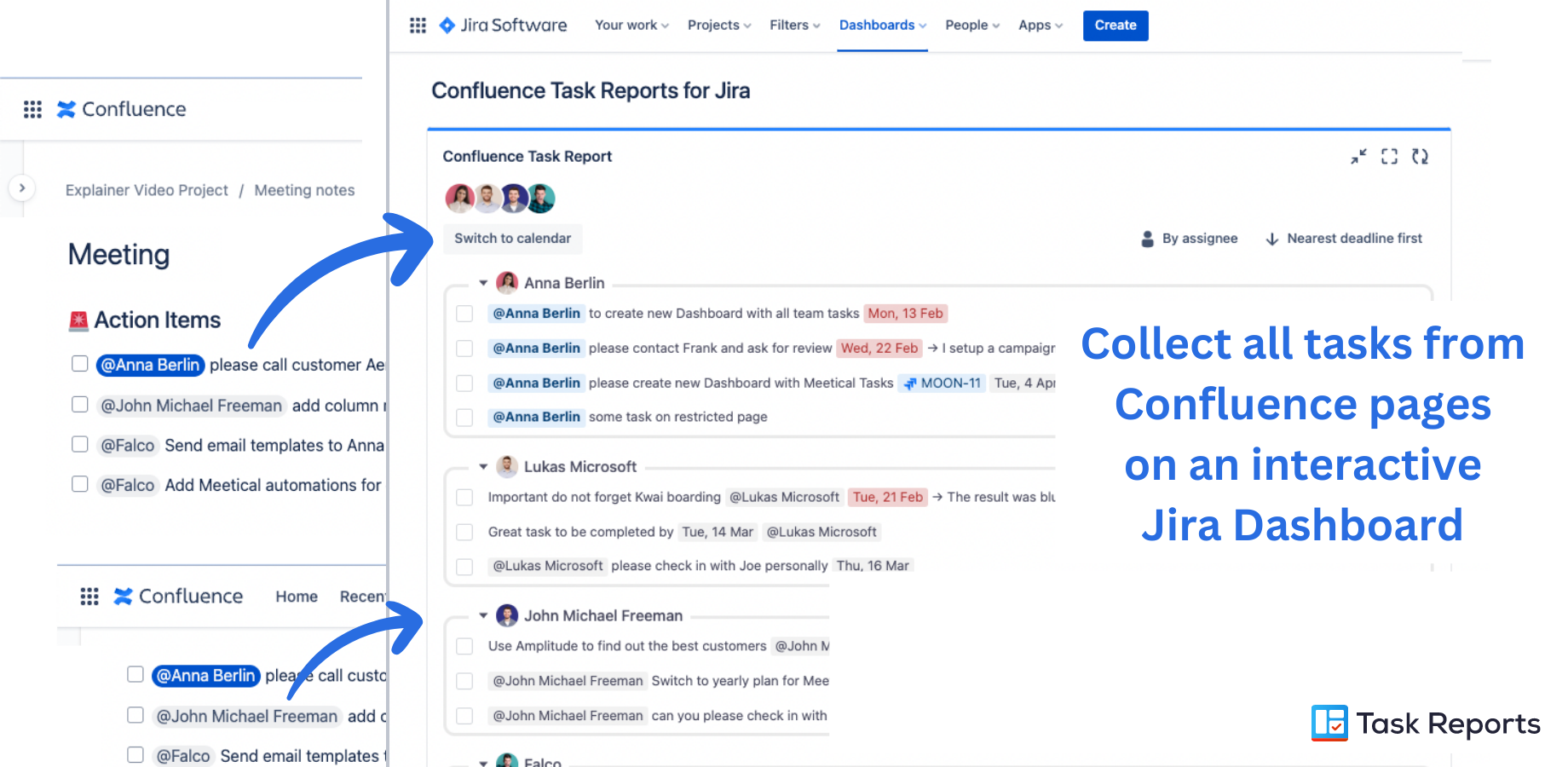1568x767 pixels.
Task: Collapse the Lukas Microsoft task group
Action: [x=483, y=467]
